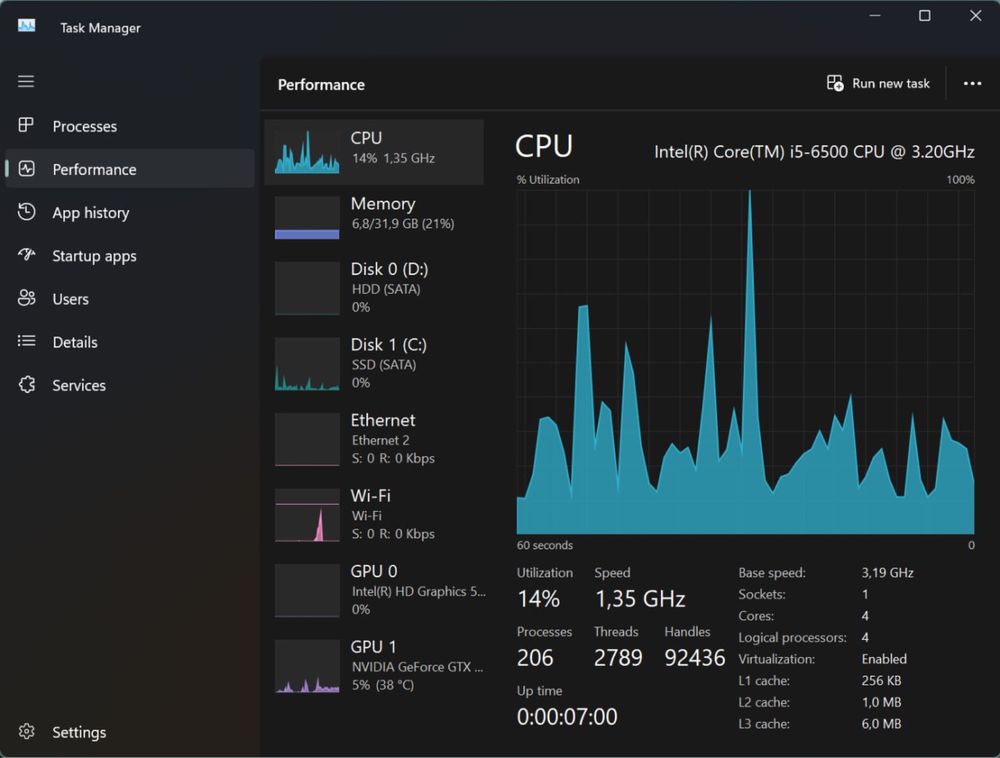Click the 1,35 GHz speed value under Speed
Screen dimensions: 1000x758
tap(640, 599)
